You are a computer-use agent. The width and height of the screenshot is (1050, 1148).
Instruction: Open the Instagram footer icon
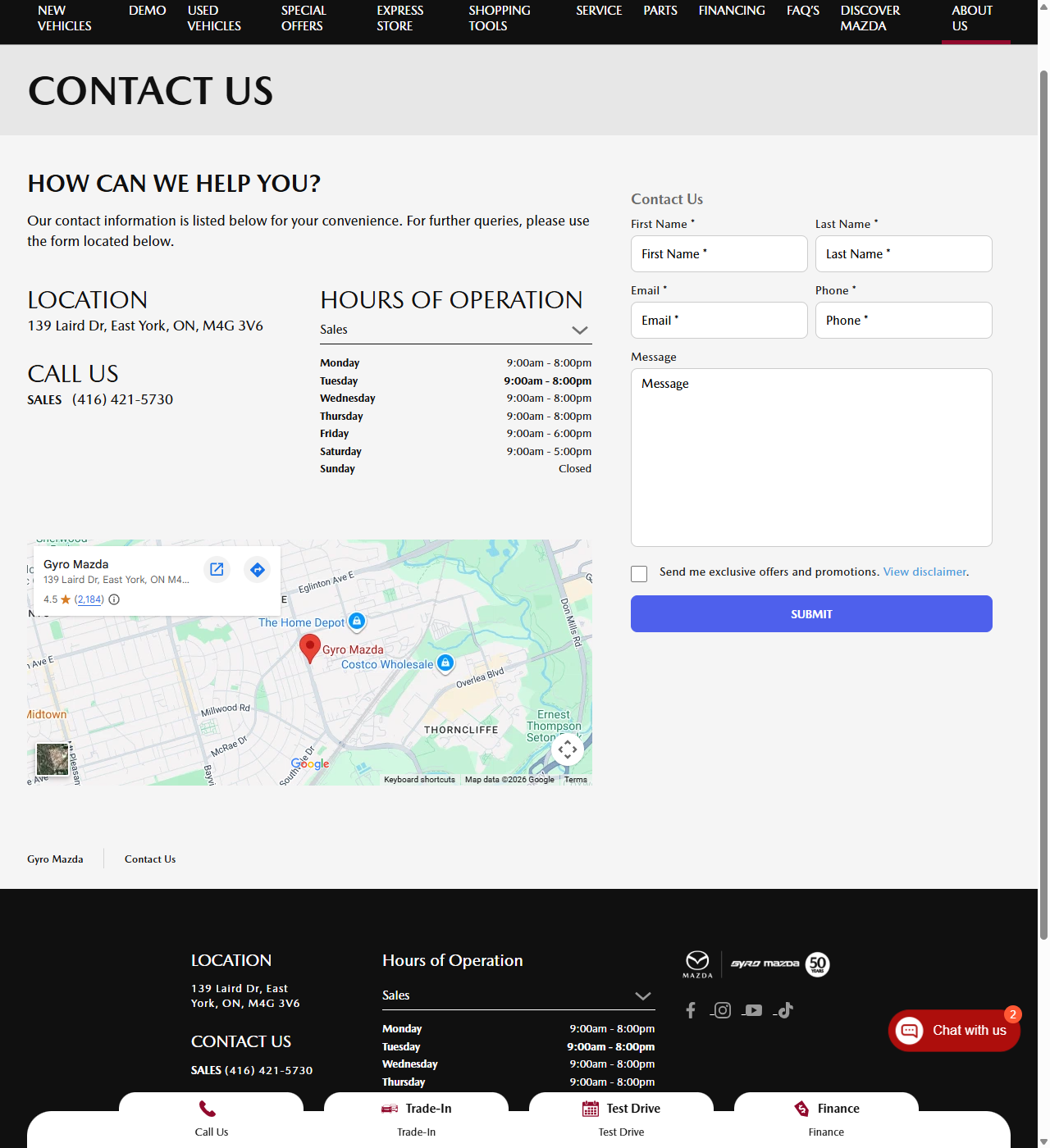pyautogui.click(x=723, y=1010)
